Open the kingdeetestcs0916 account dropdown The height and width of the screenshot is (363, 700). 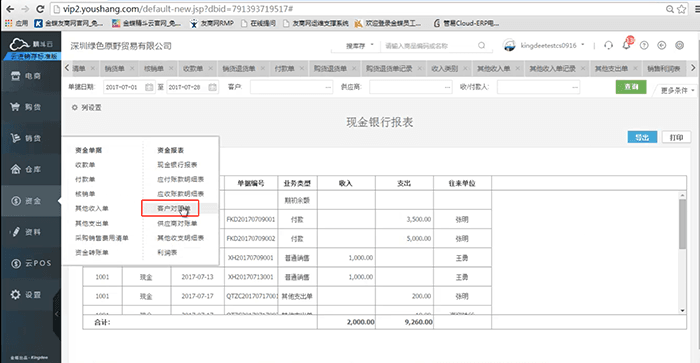(553, 45)
